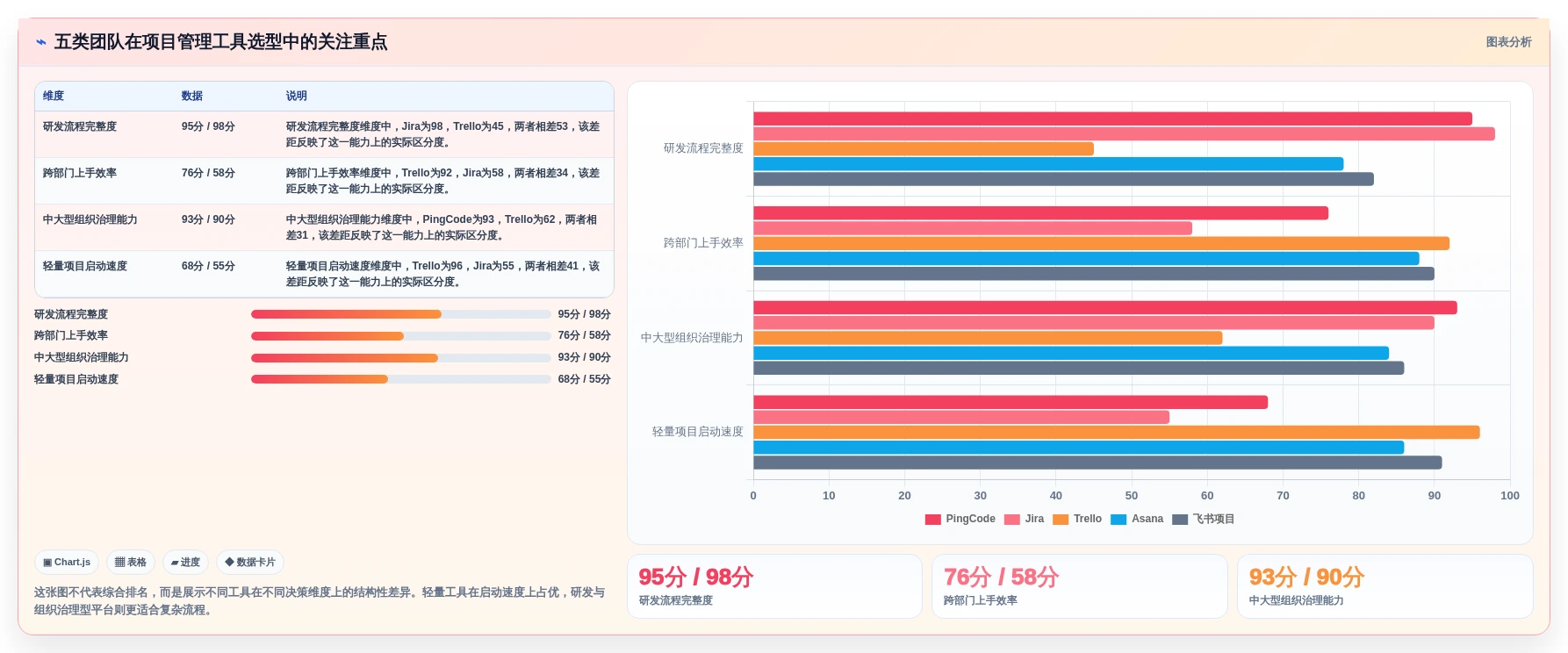Select the 中大型组织治理能力 table row name

[x=90, y=219]
